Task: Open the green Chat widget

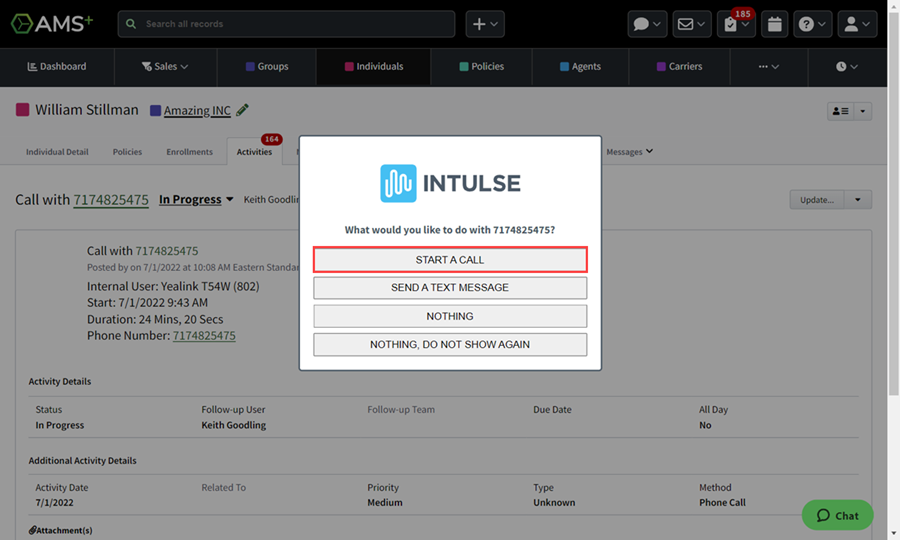Action: [837, 515]
